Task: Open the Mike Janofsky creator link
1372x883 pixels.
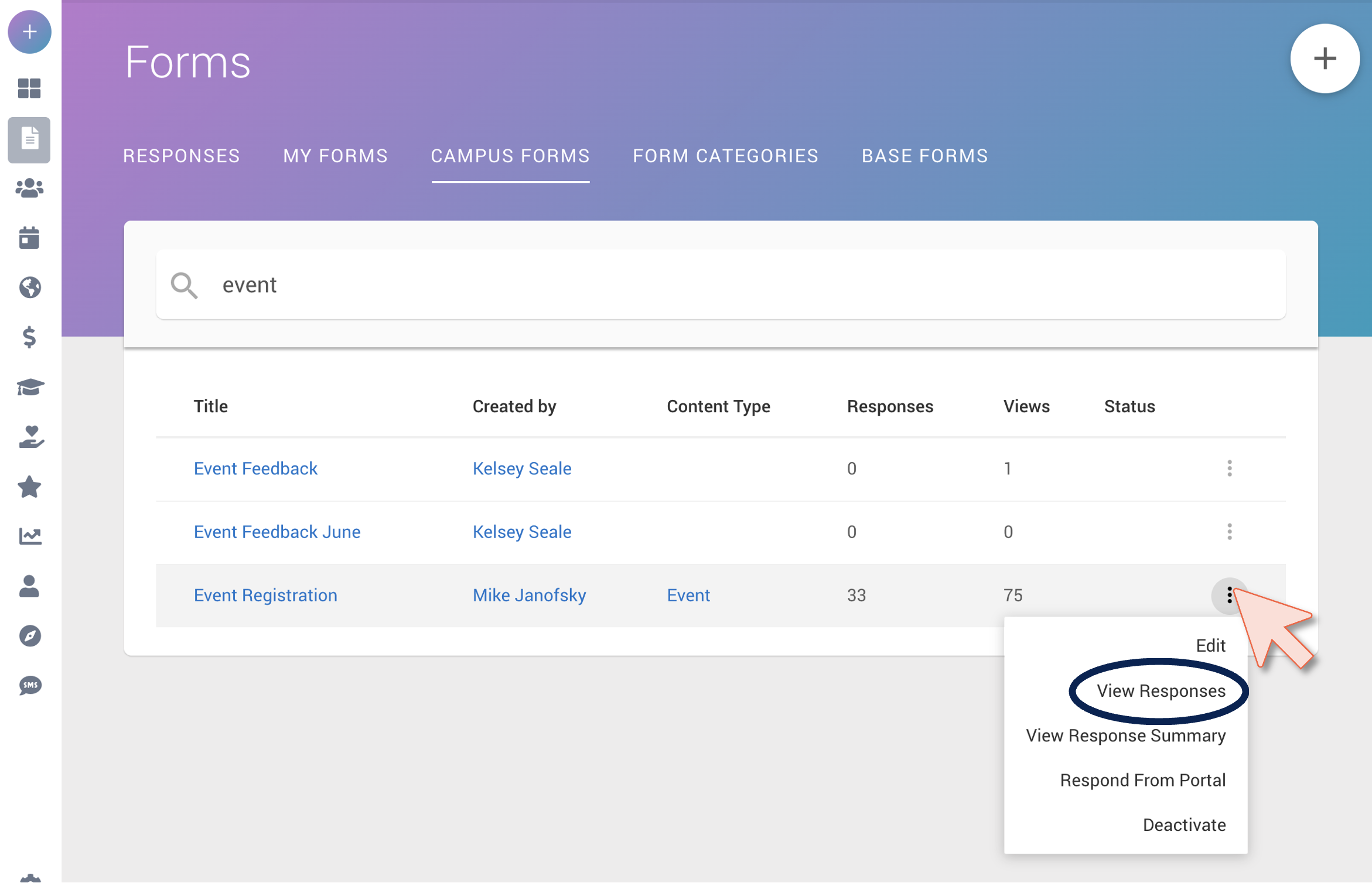Action: (529, 595)
